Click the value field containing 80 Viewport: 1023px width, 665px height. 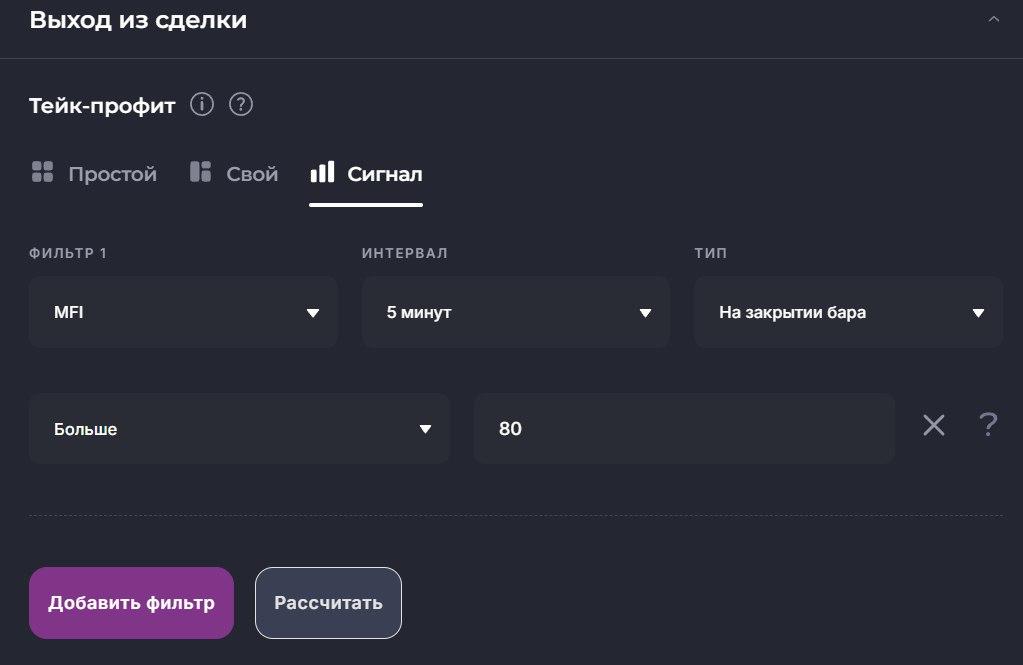click(x=683, y=429)
